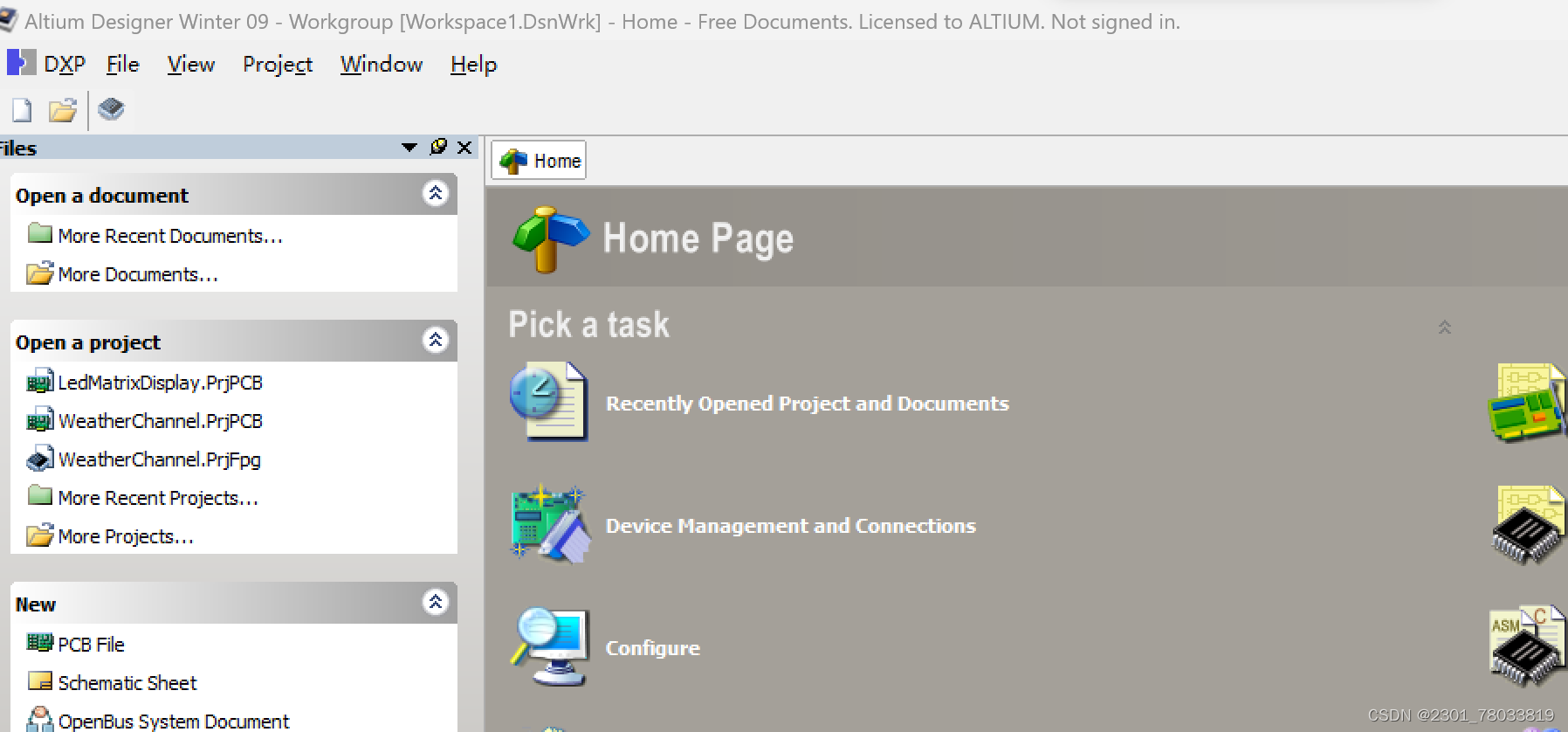Open WeatherChannel.PrjFpg project
Image resolution: width=1568 pixels, height=732 pixels.
(x=160, y=459)
